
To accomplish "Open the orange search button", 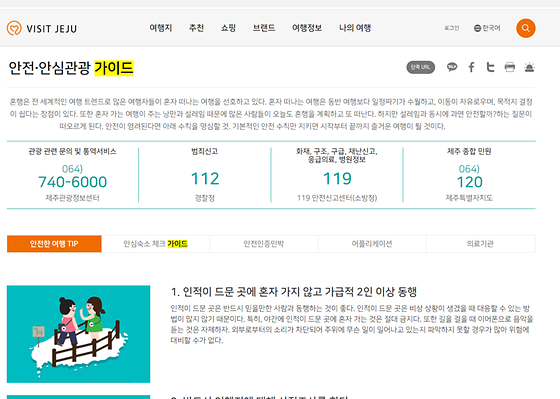I will click(x=526, y=28).
